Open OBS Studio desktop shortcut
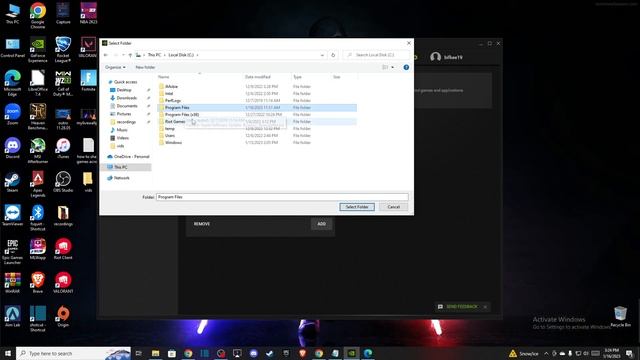Screen dimensions: 640x360 click(x=63, y=182)
